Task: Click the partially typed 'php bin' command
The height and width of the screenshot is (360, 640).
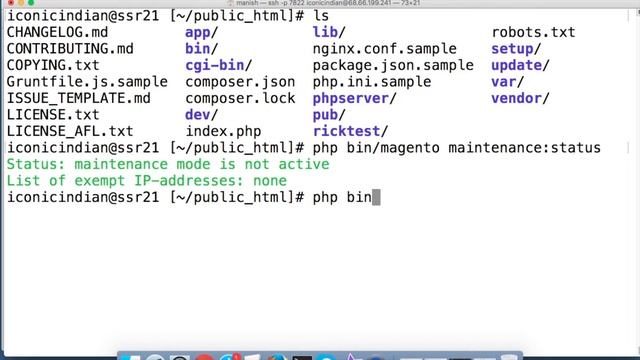Action: 342,197
